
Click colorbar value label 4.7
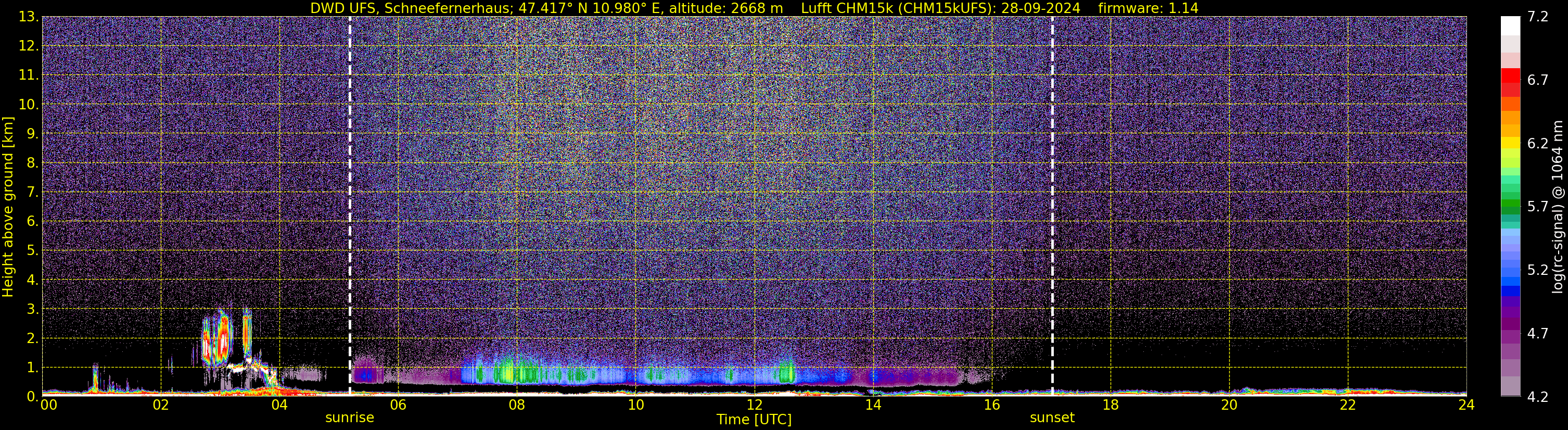click(x=1538, y=333)
